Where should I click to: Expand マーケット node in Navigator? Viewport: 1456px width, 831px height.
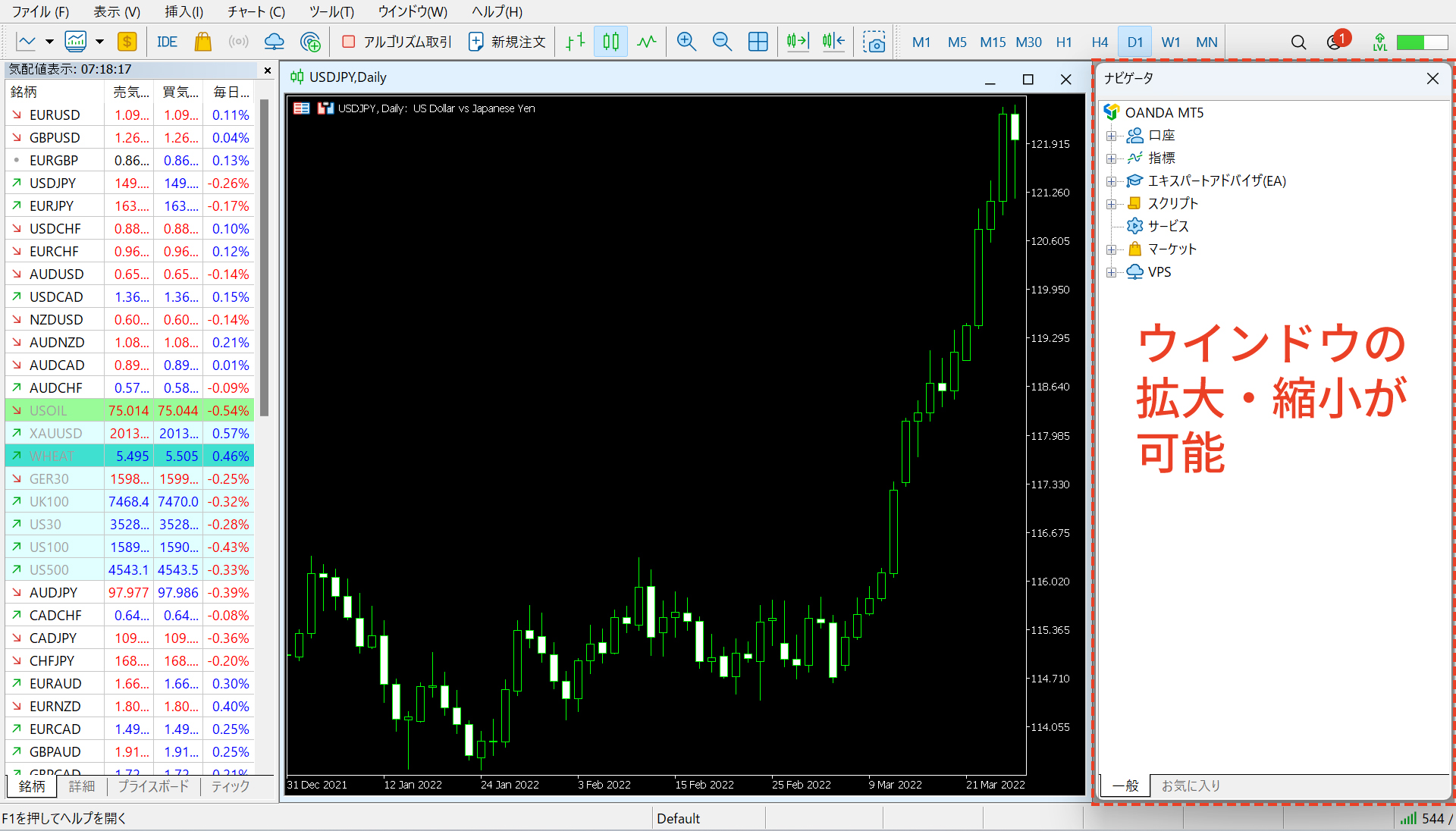tap(1112, 249)
